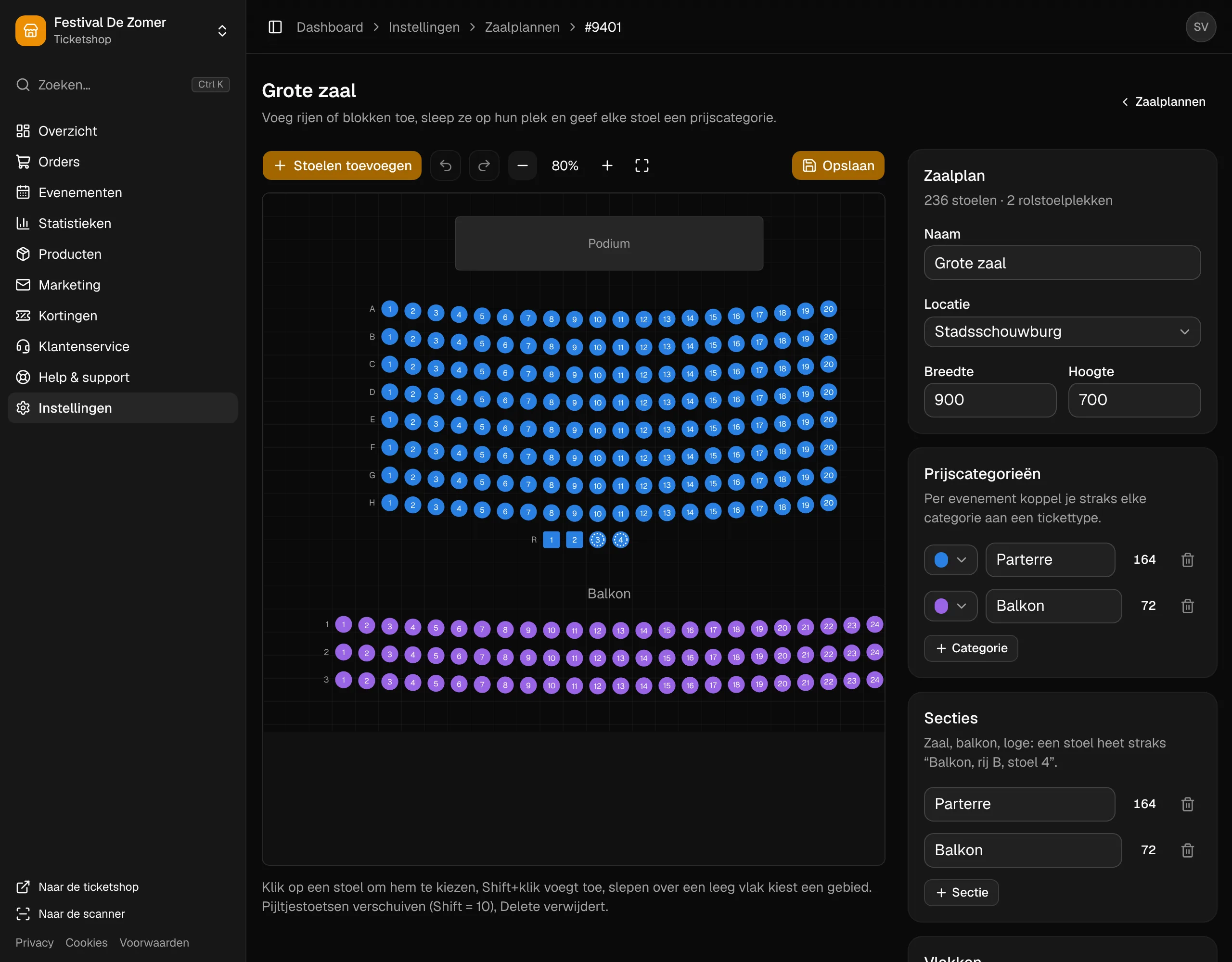Delete the Parterre section

[x=1187, y=804]
